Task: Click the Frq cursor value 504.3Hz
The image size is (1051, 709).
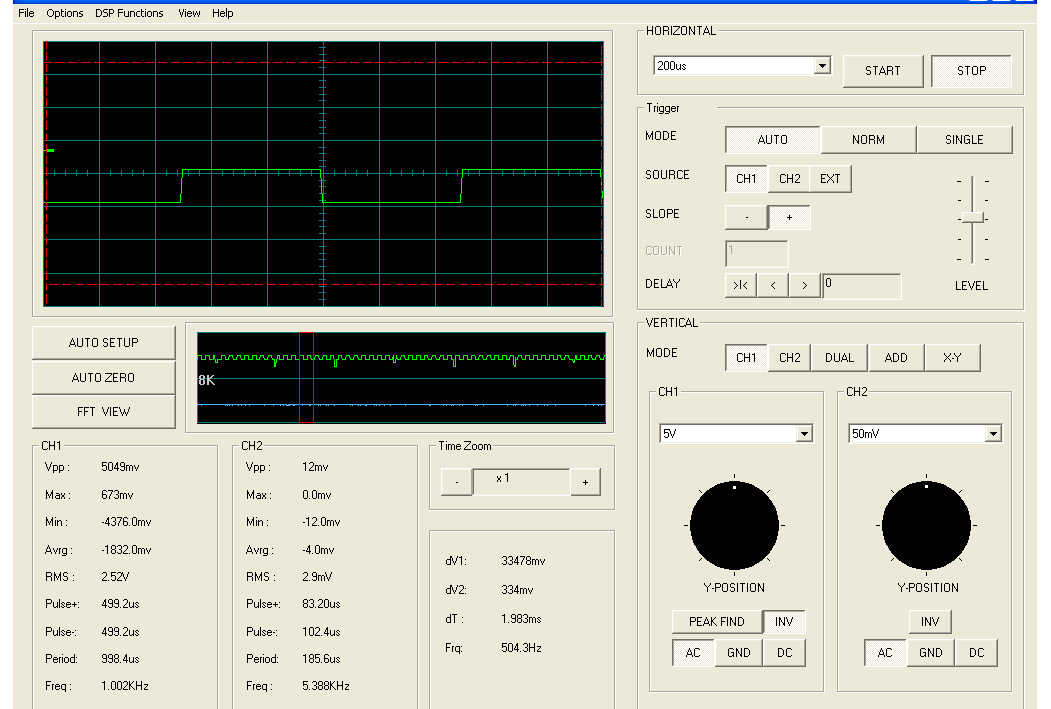Action: click(521, 648)
